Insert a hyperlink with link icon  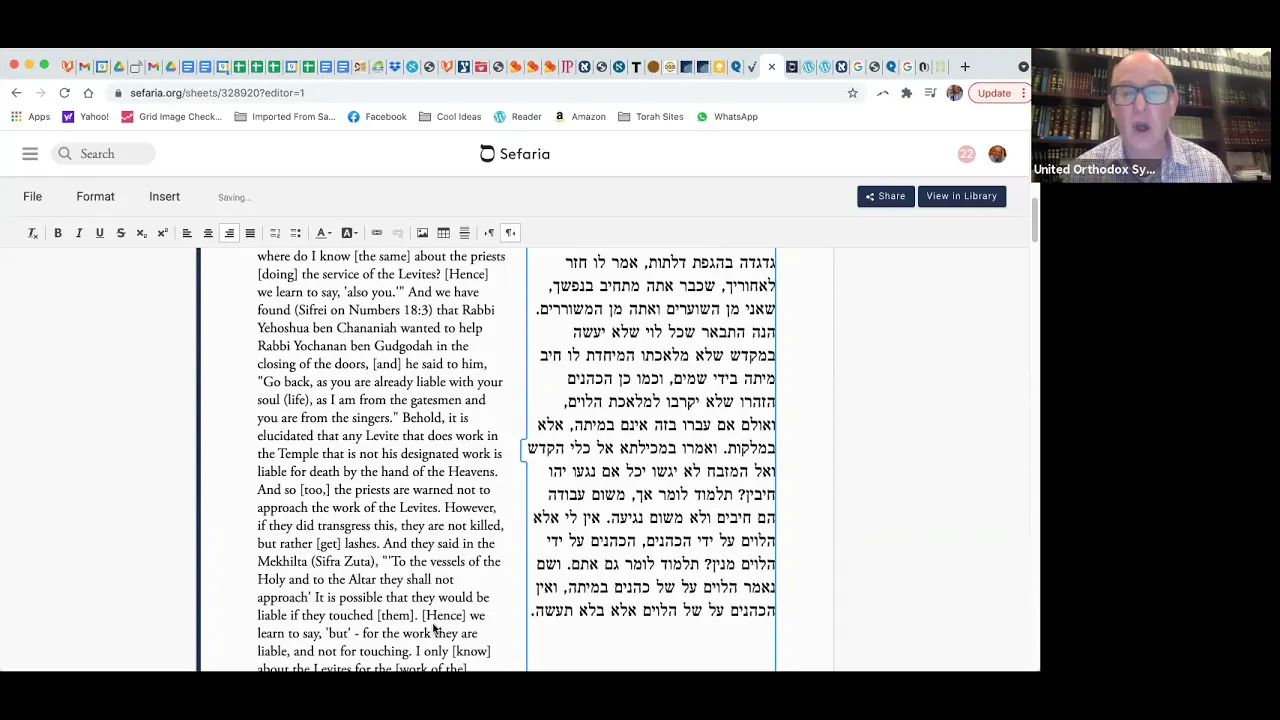pos(377,233)
